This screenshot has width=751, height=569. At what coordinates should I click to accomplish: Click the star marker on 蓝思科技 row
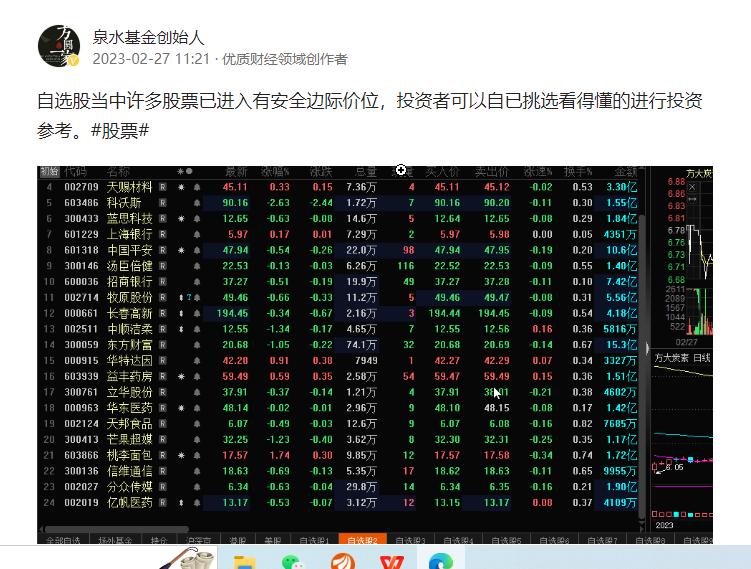[x=181, y=219]
